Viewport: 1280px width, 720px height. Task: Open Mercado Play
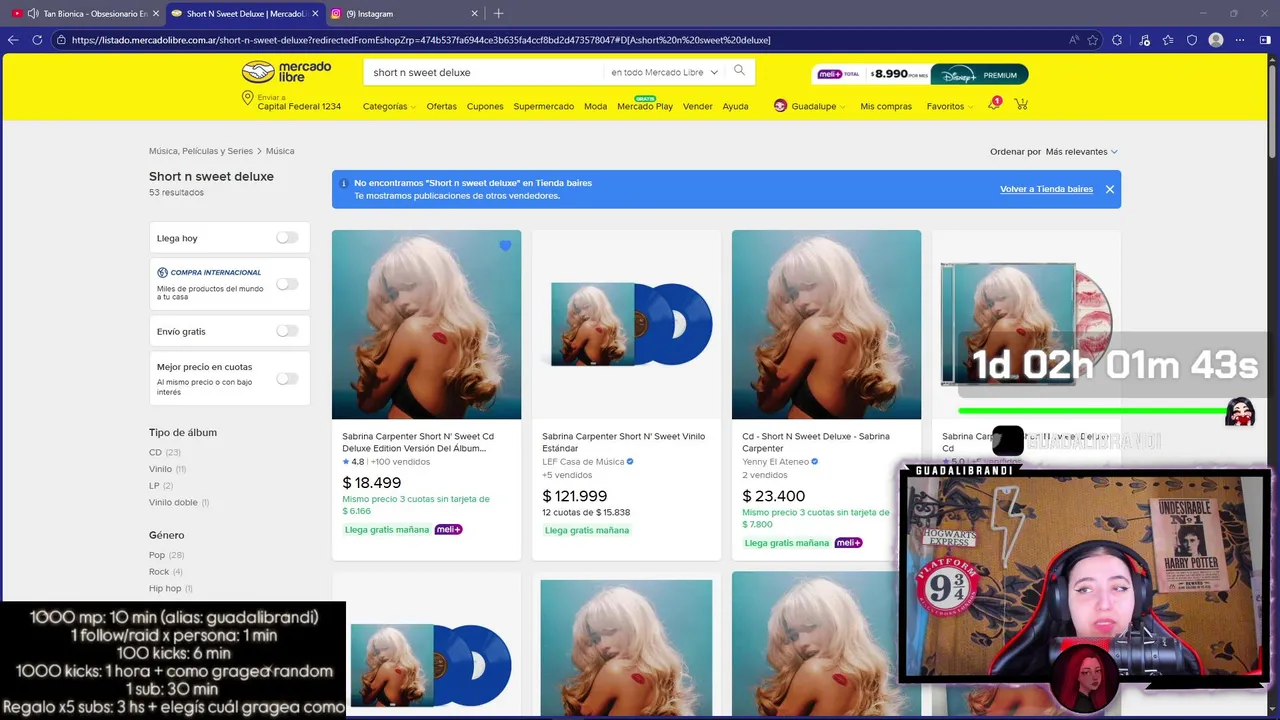(x=645, y=106)
